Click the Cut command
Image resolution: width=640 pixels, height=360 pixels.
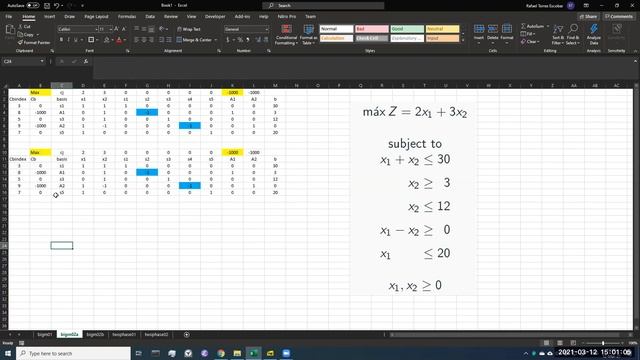coord(24,27)
